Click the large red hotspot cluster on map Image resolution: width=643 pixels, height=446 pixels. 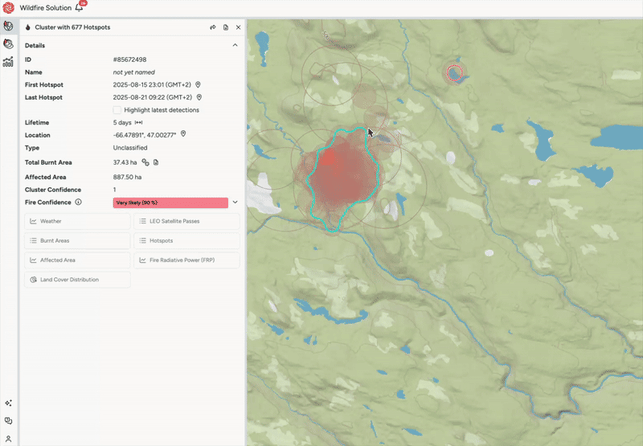tap(344, 176)
